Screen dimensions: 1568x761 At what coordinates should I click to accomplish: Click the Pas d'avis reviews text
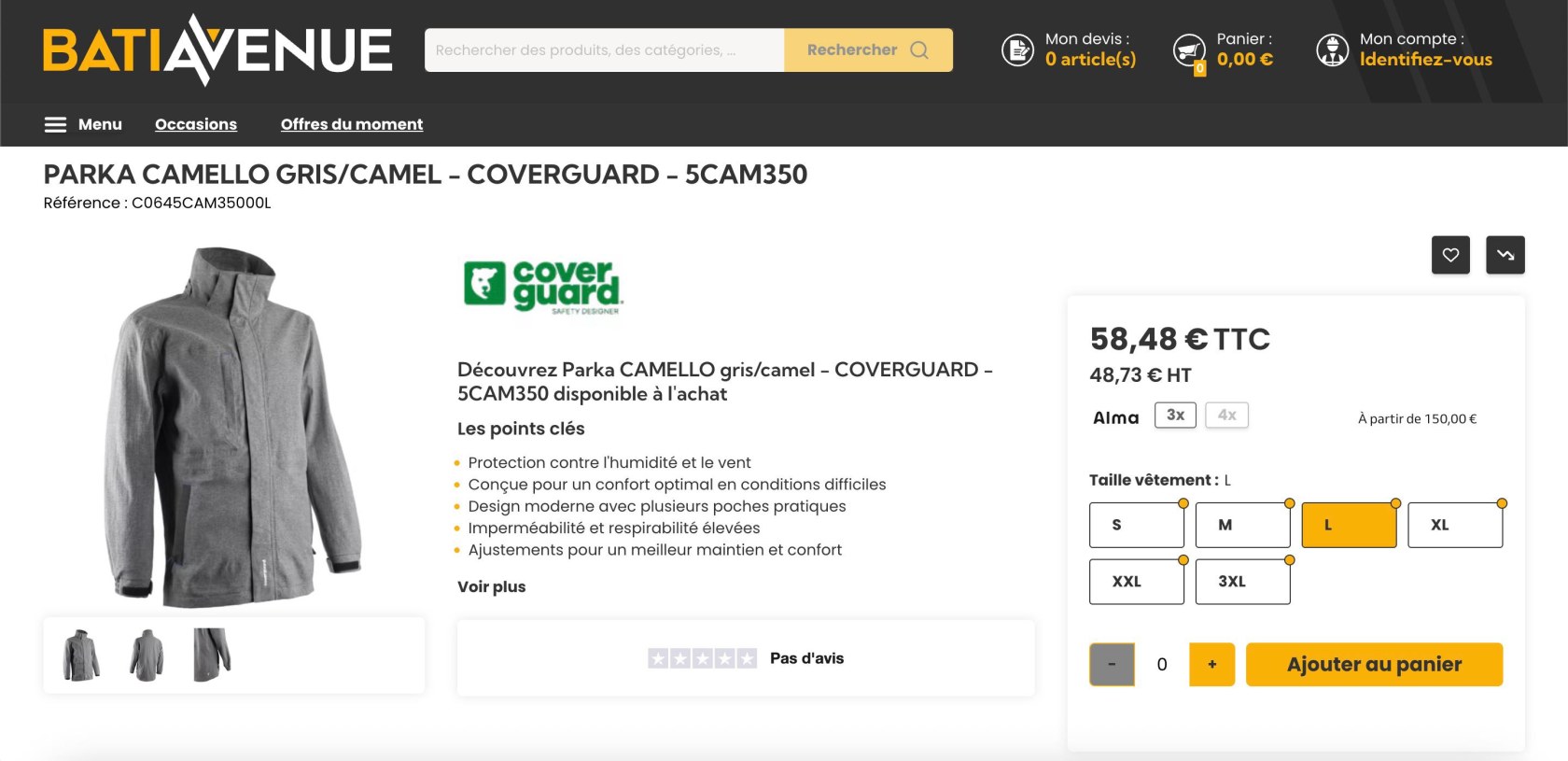click(806, 658)
